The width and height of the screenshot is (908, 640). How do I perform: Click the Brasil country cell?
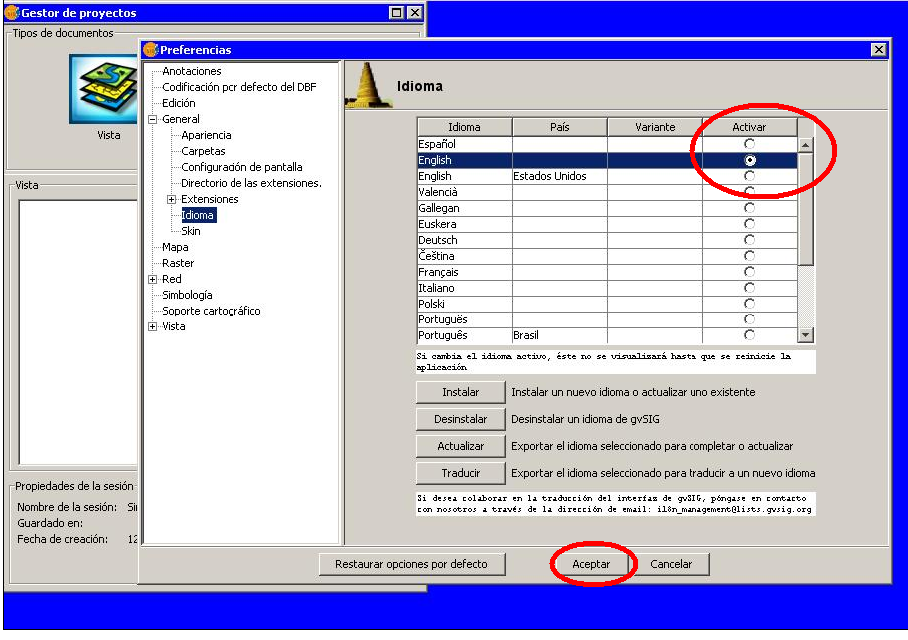560,335
